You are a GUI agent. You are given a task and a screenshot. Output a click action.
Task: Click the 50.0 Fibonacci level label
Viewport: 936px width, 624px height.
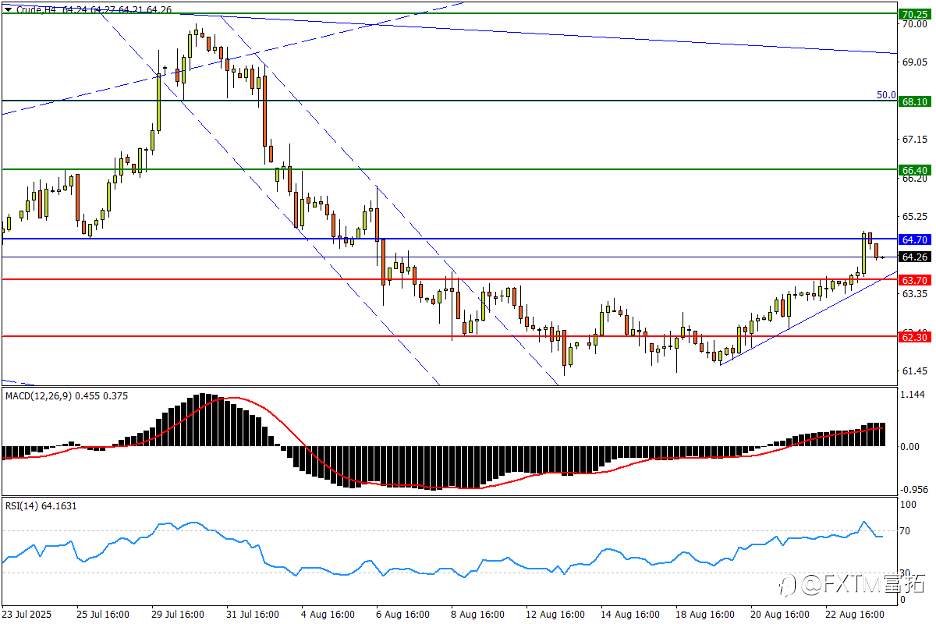click(886, 94)
